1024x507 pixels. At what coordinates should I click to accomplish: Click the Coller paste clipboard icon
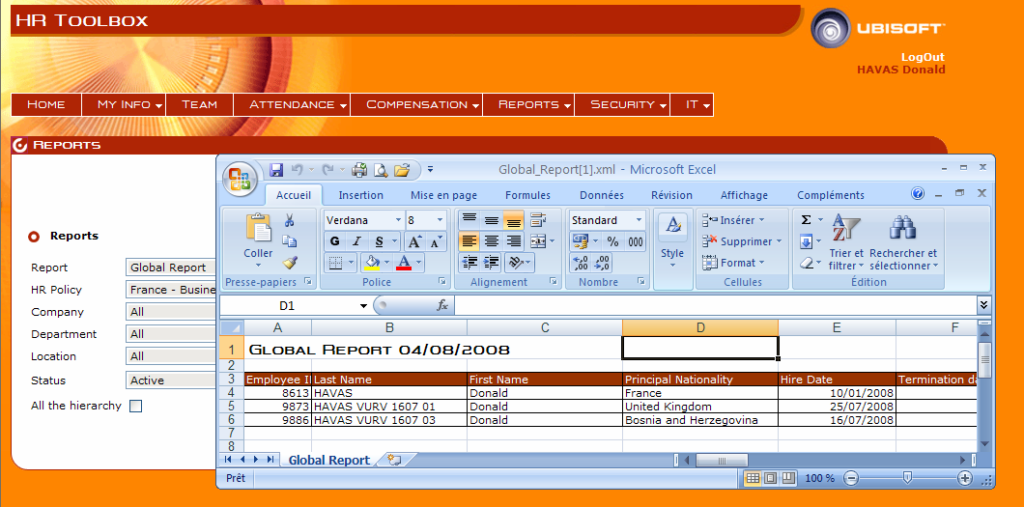click(259, 228)
